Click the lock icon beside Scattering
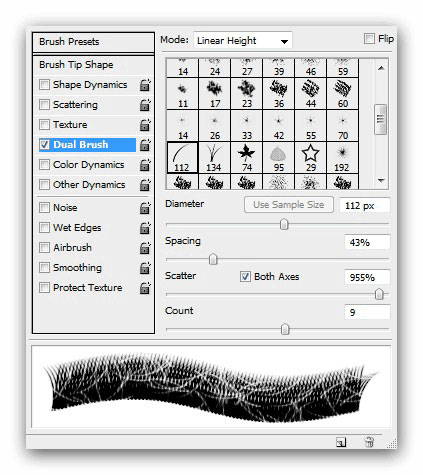423x475 pixels. [145, 105]
